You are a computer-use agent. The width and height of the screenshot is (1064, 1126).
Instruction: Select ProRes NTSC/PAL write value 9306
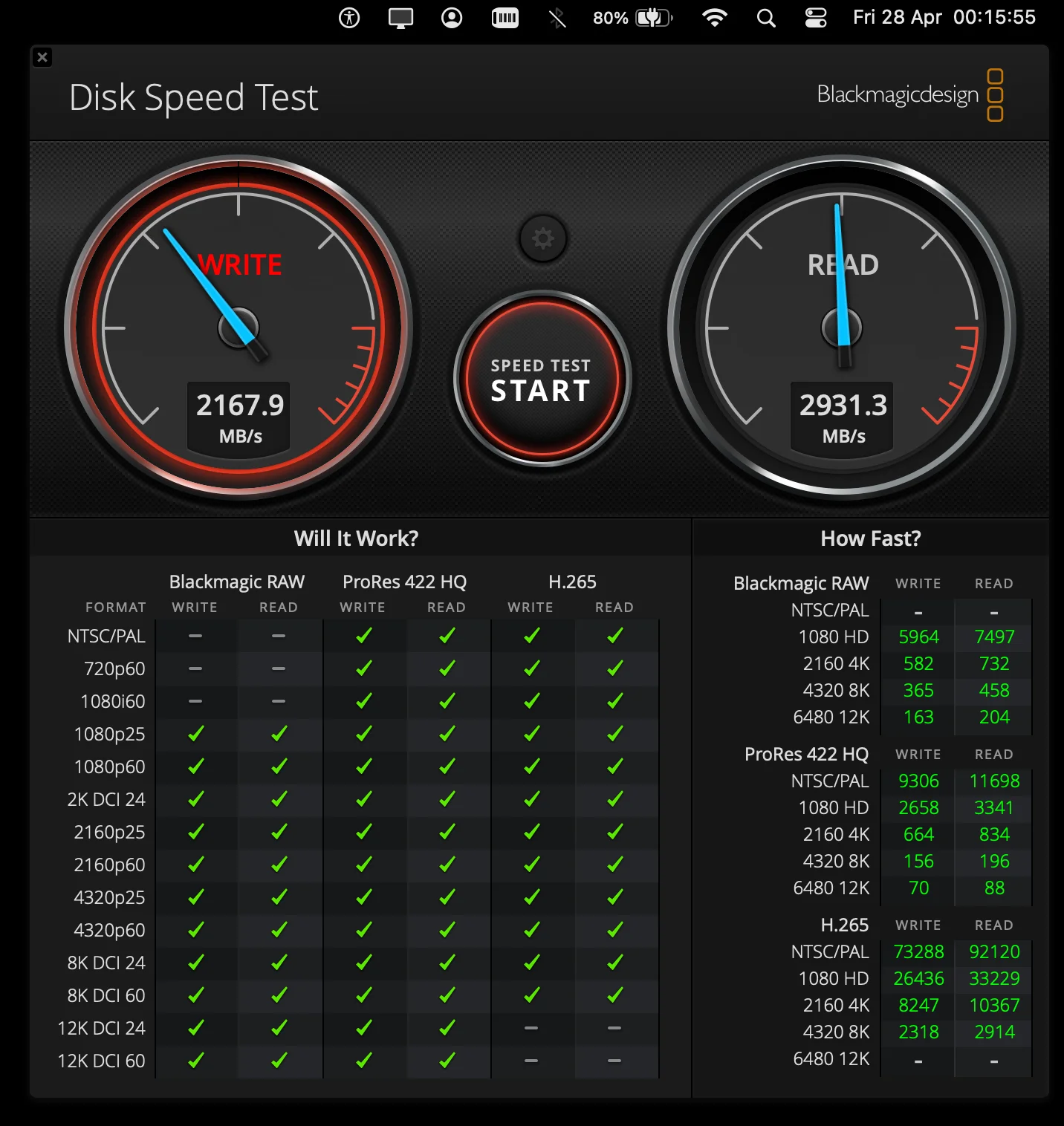[x=919, y=781]
